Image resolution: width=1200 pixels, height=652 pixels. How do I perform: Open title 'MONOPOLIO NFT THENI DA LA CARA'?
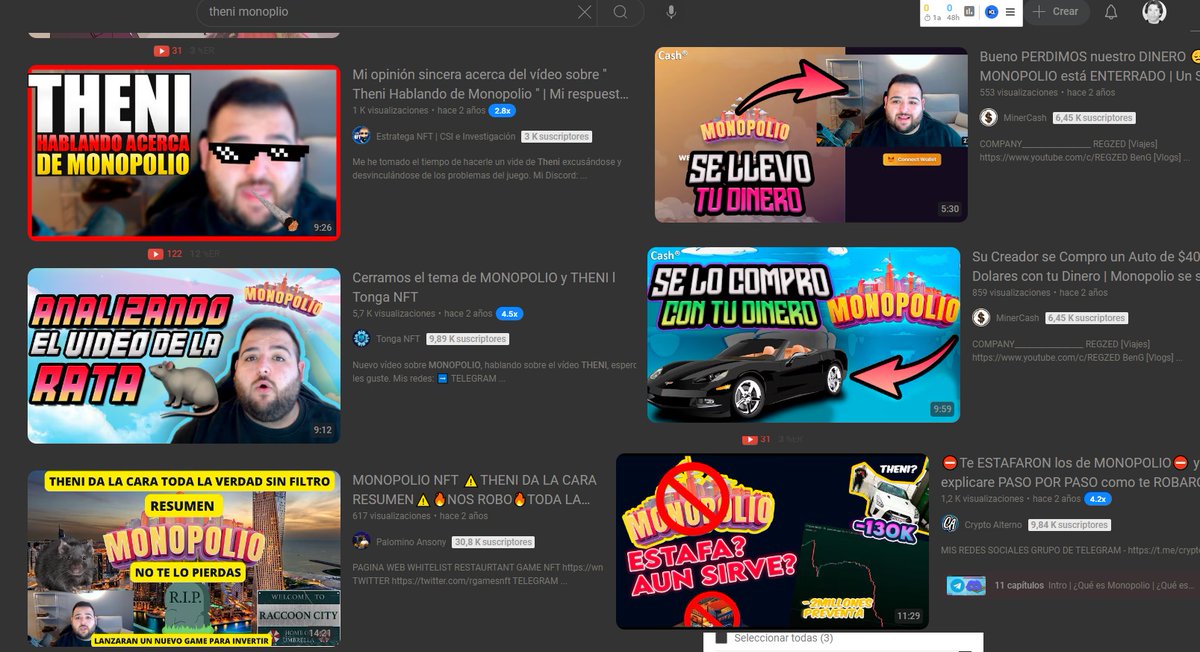click(x=475, y=489)
